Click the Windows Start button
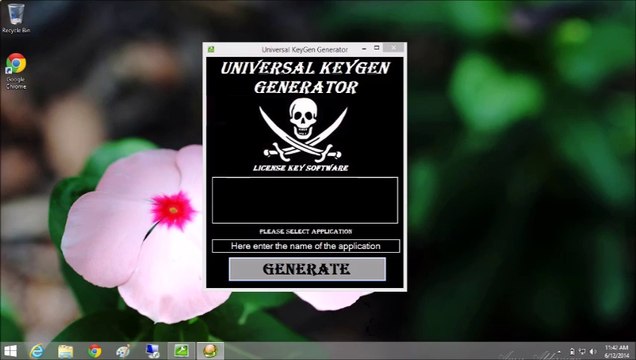 click(x=10, y=351)
